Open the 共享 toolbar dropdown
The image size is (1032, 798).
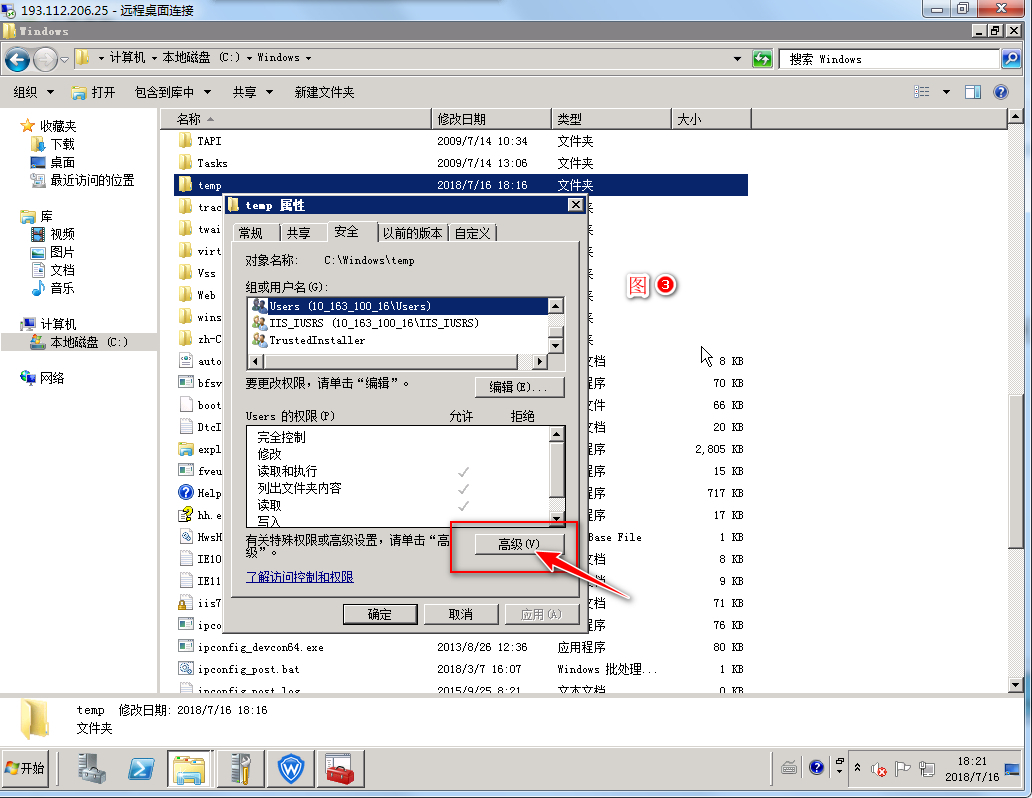[252, 92]
